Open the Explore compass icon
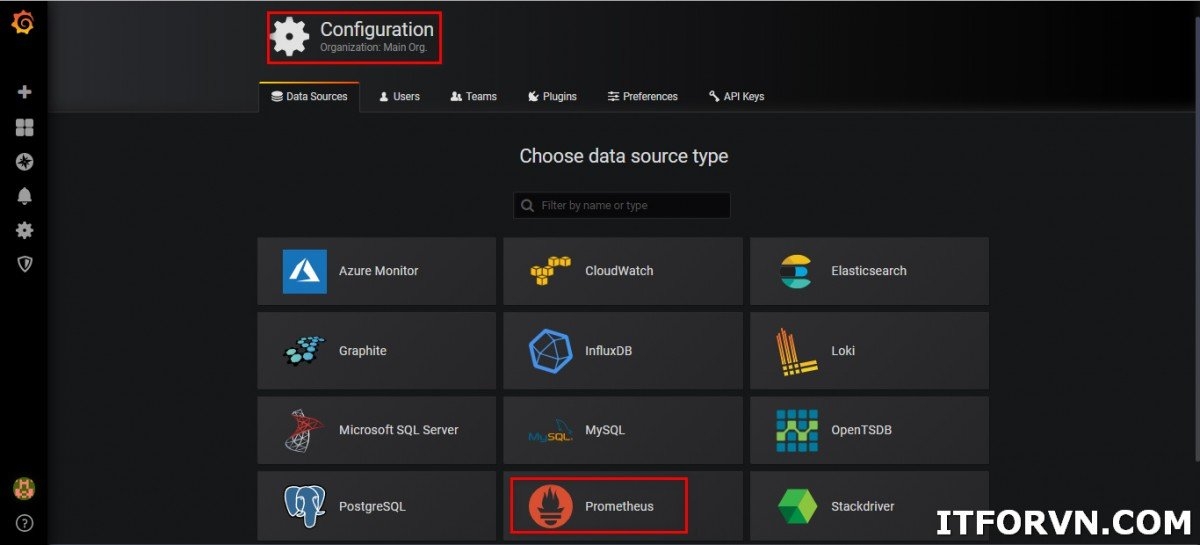Screen dimensions: 1200x545 point(25,161)
